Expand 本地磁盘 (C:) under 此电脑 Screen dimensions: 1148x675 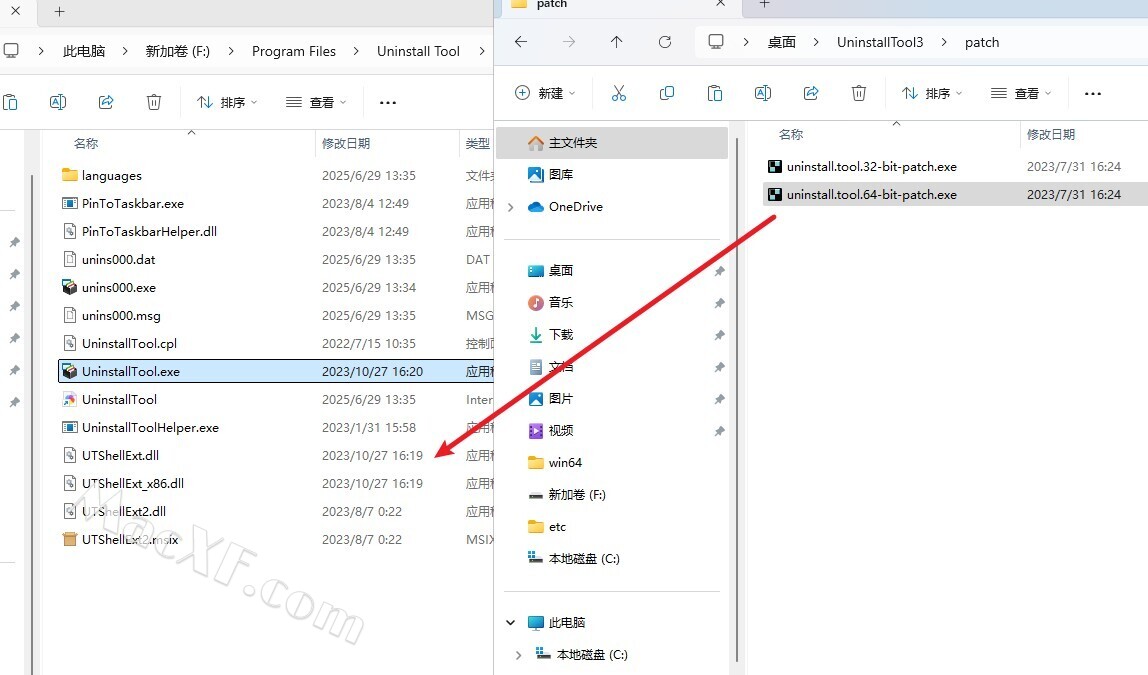(x=518, y=655)
